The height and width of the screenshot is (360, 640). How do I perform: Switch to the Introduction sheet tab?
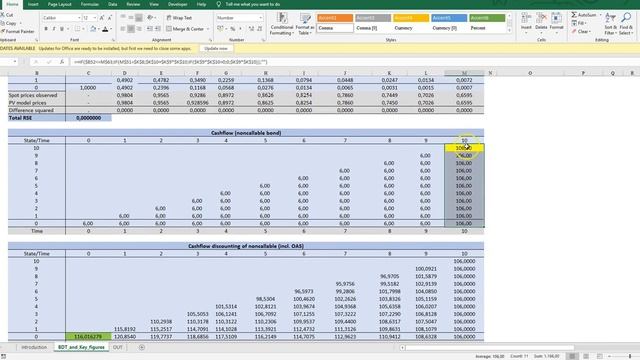pos(34,347)
